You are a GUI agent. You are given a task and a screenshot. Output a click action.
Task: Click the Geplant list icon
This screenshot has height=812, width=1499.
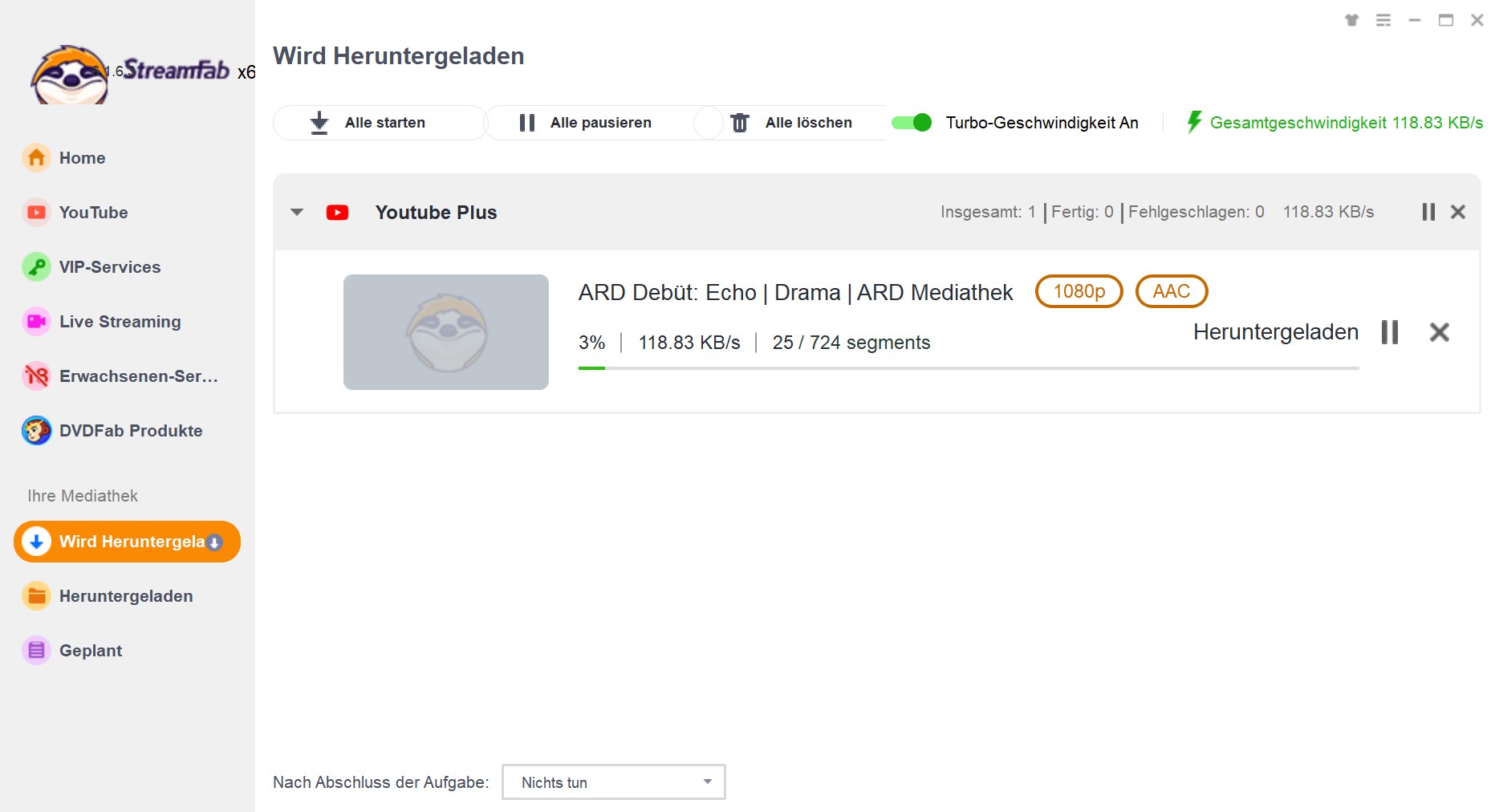coord(36,651)
